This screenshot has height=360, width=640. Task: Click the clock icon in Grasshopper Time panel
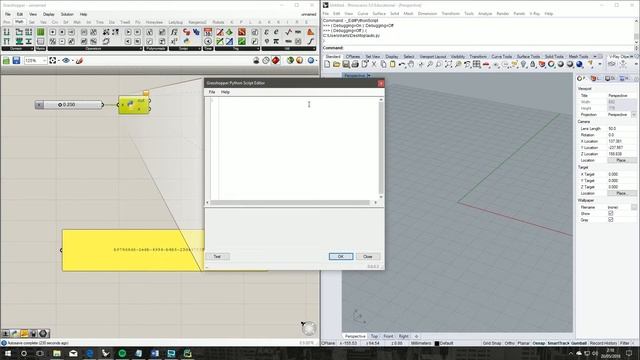click(208, 41)
